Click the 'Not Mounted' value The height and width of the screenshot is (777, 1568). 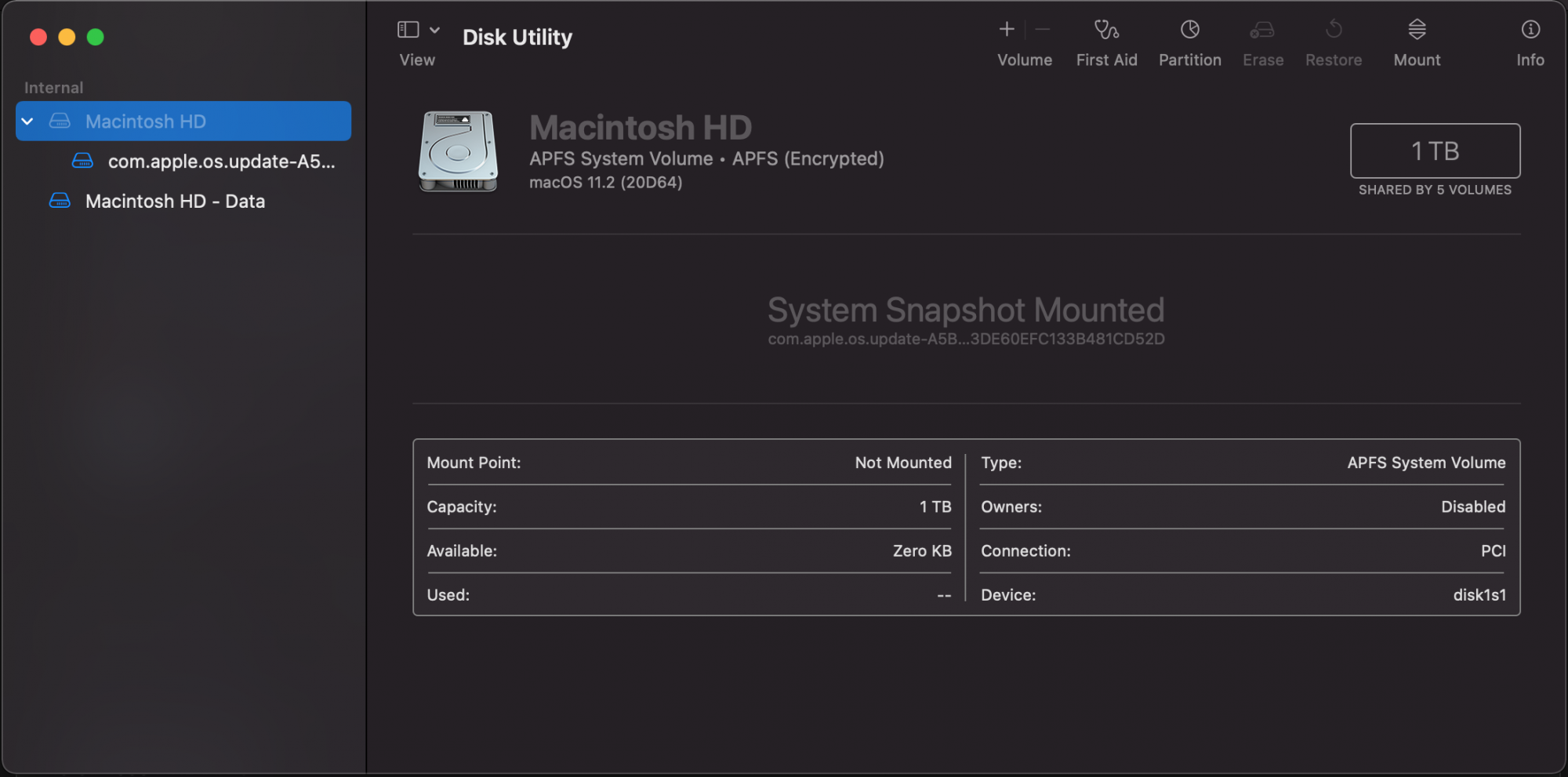pyautogui.click(x=903, y=463)
